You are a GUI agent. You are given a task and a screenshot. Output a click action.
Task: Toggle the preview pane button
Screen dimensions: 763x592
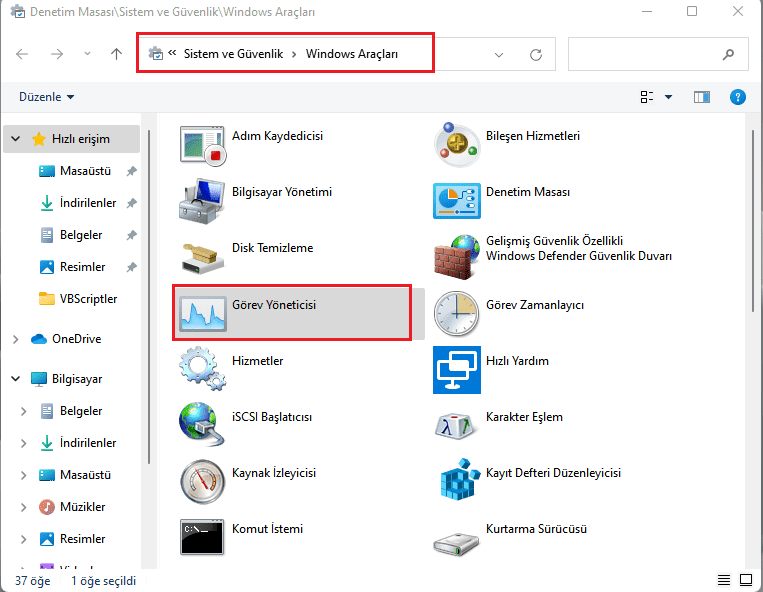point(702,97)
